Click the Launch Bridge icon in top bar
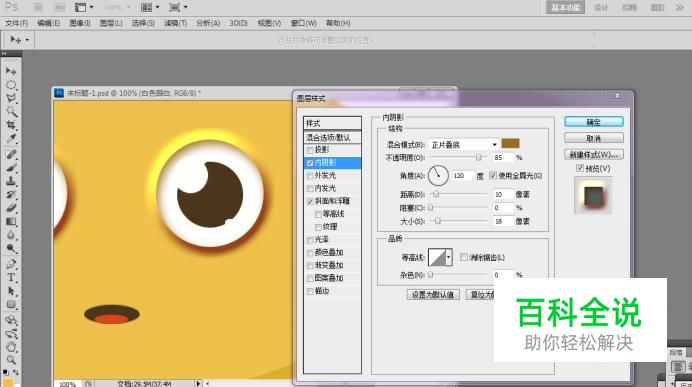 [x=38, y=7]
